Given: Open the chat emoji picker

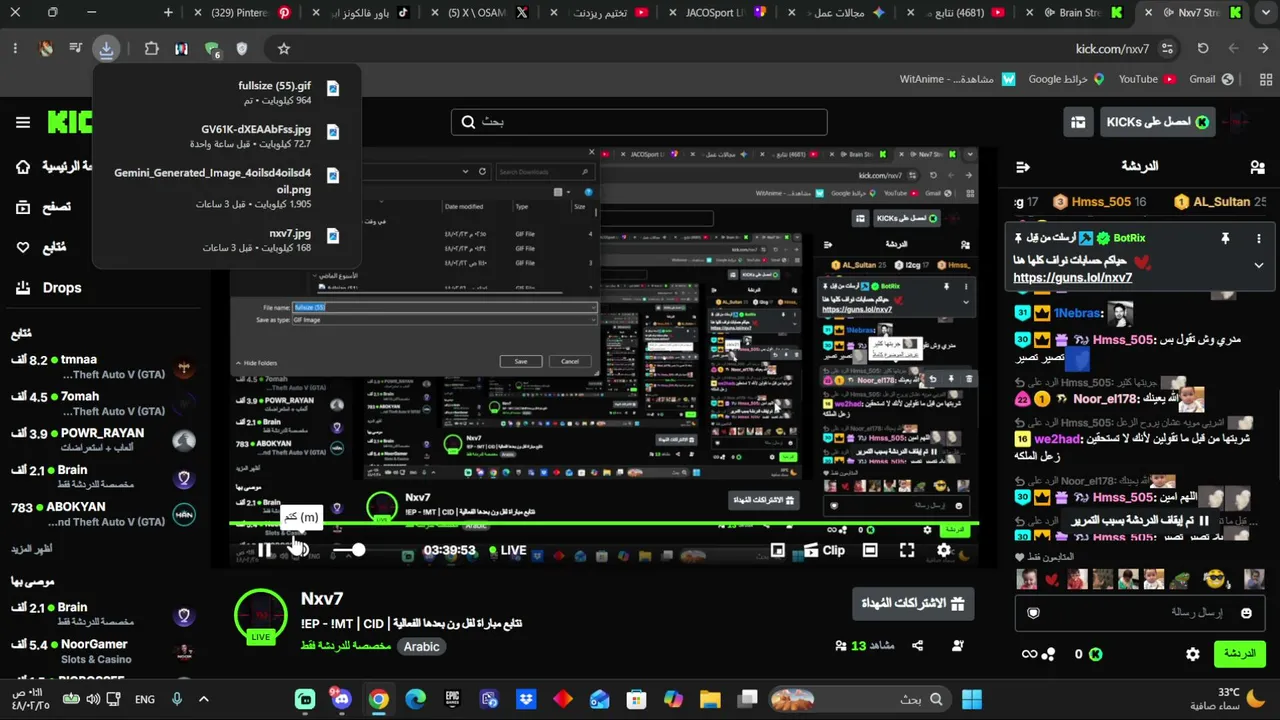Looking at the screenshot, I should [1246, 612].
